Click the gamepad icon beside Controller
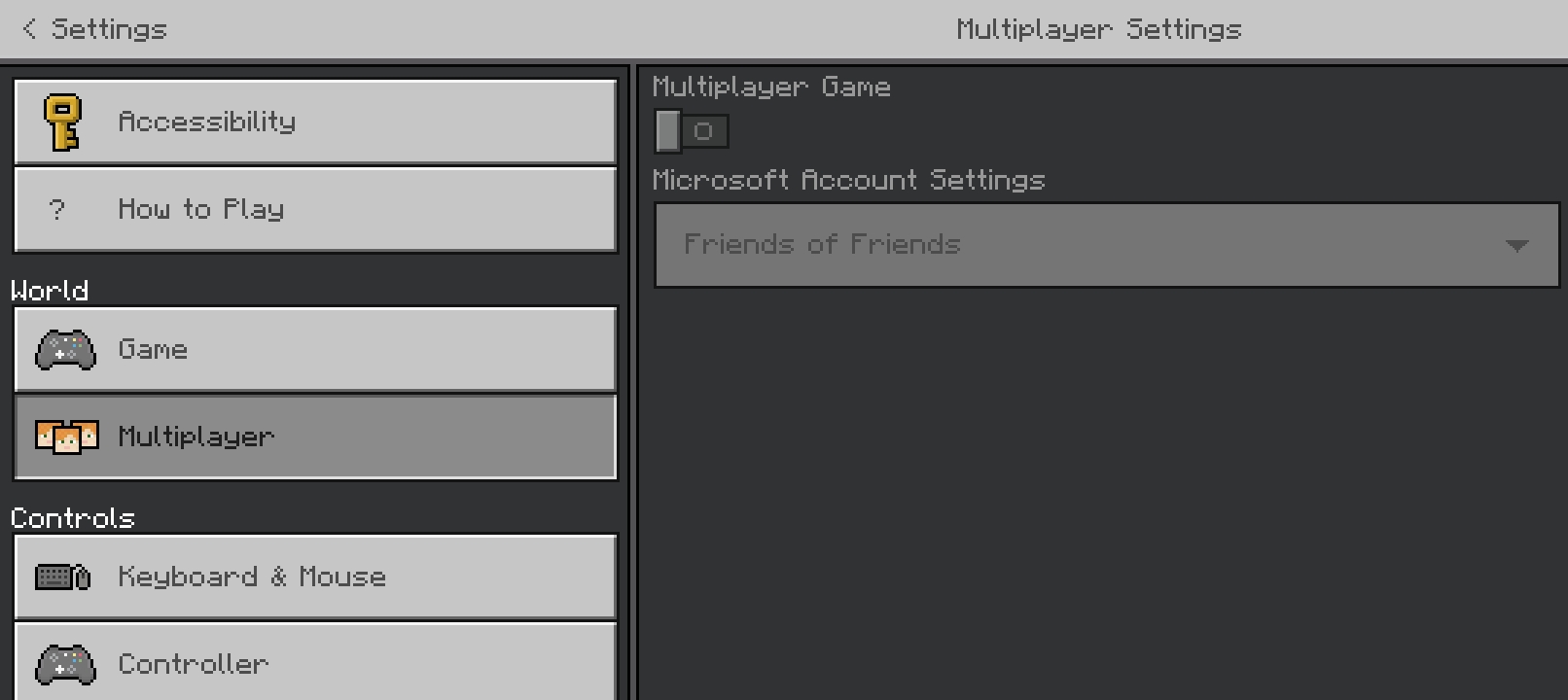 [x=65, y=665]
